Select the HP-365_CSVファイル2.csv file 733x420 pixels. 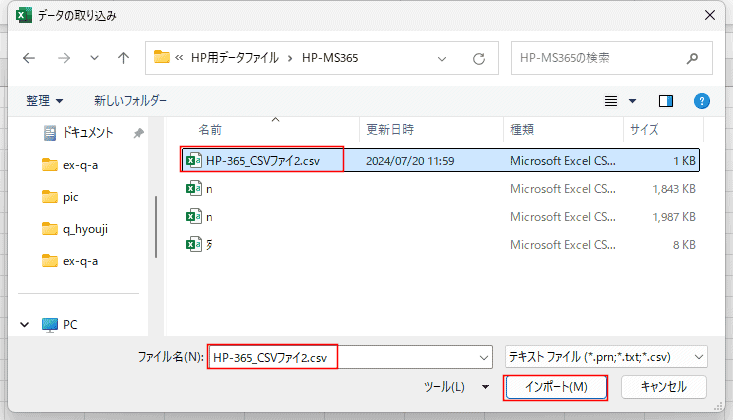click(263, 160)
